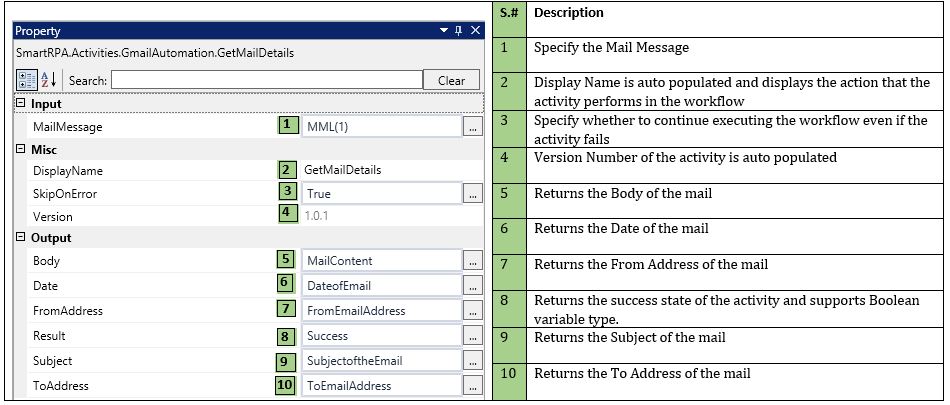This screenshot has height=405, width=950.
Task: Open the ellipsis editor for Subject
Action: pyautogui.click(x=474, y=361)
